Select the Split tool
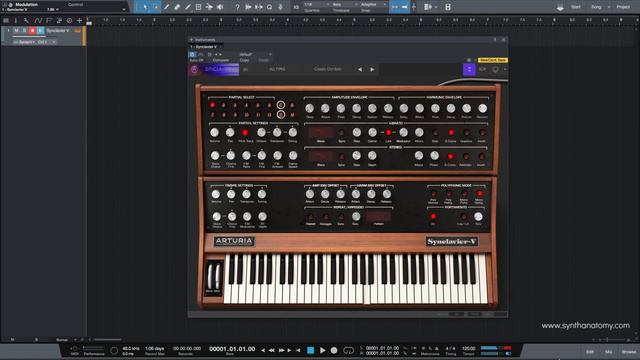The width and height of the screenshot is (640, 360). point(167,7)
